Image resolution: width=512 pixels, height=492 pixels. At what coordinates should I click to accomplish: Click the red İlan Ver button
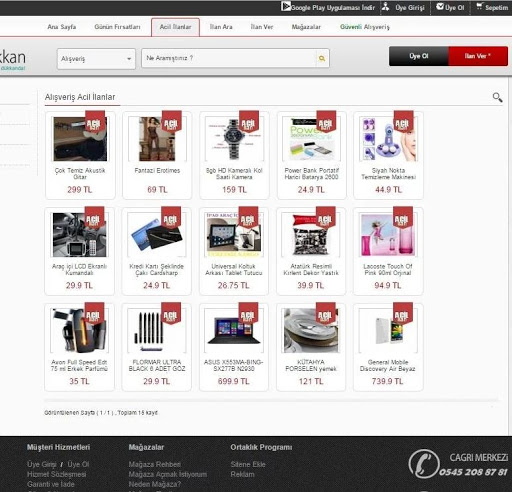[x=478, y=56]
